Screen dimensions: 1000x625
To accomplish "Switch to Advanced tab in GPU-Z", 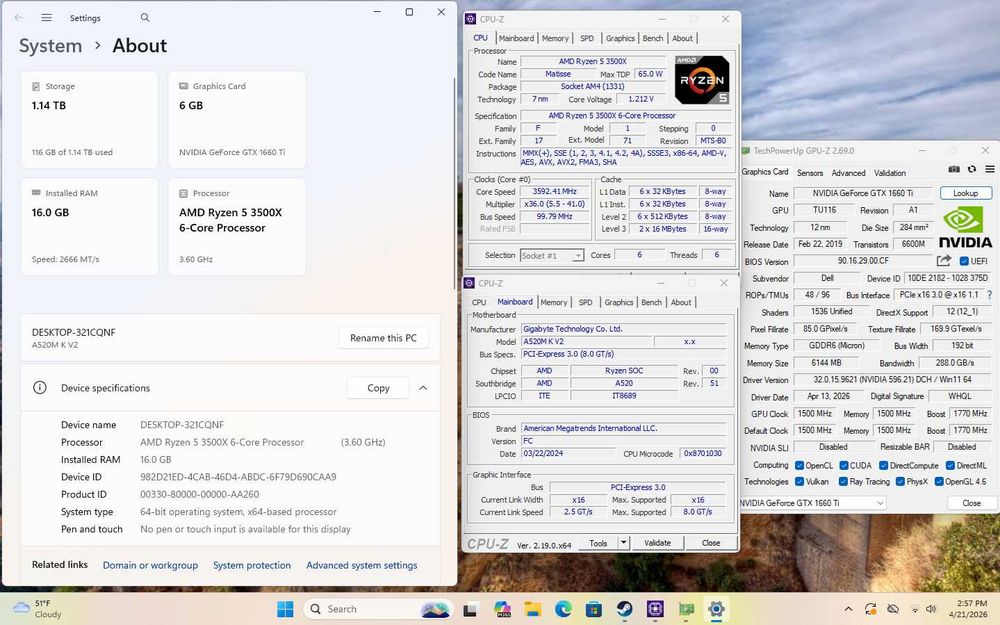I will pyautogui.click(x=848, y=173).
